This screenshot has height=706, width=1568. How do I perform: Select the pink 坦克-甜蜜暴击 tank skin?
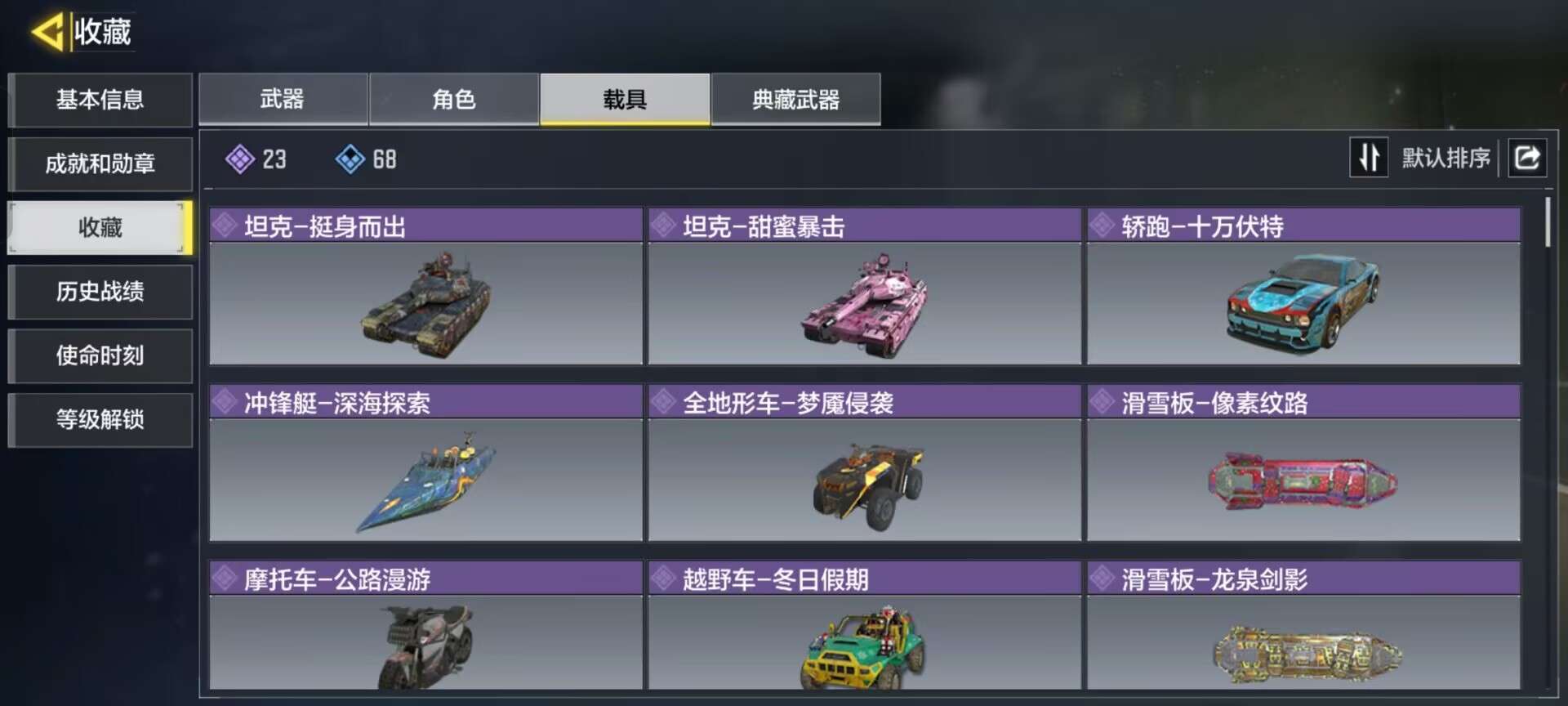(x=864, y=286)
